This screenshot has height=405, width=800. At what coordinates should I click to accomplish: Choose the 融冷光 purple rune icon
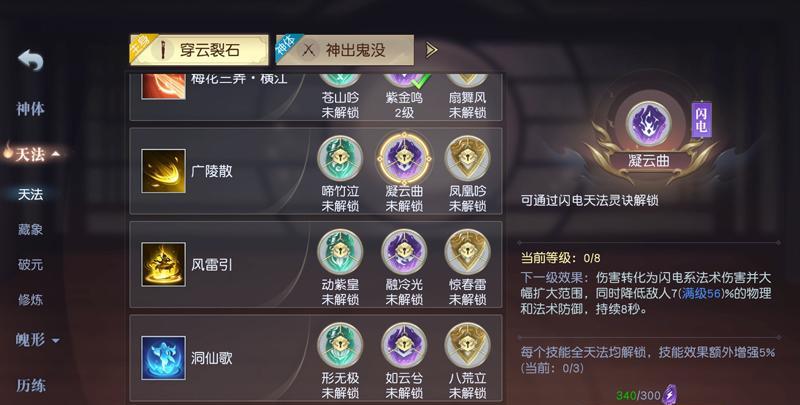(404, 252)
